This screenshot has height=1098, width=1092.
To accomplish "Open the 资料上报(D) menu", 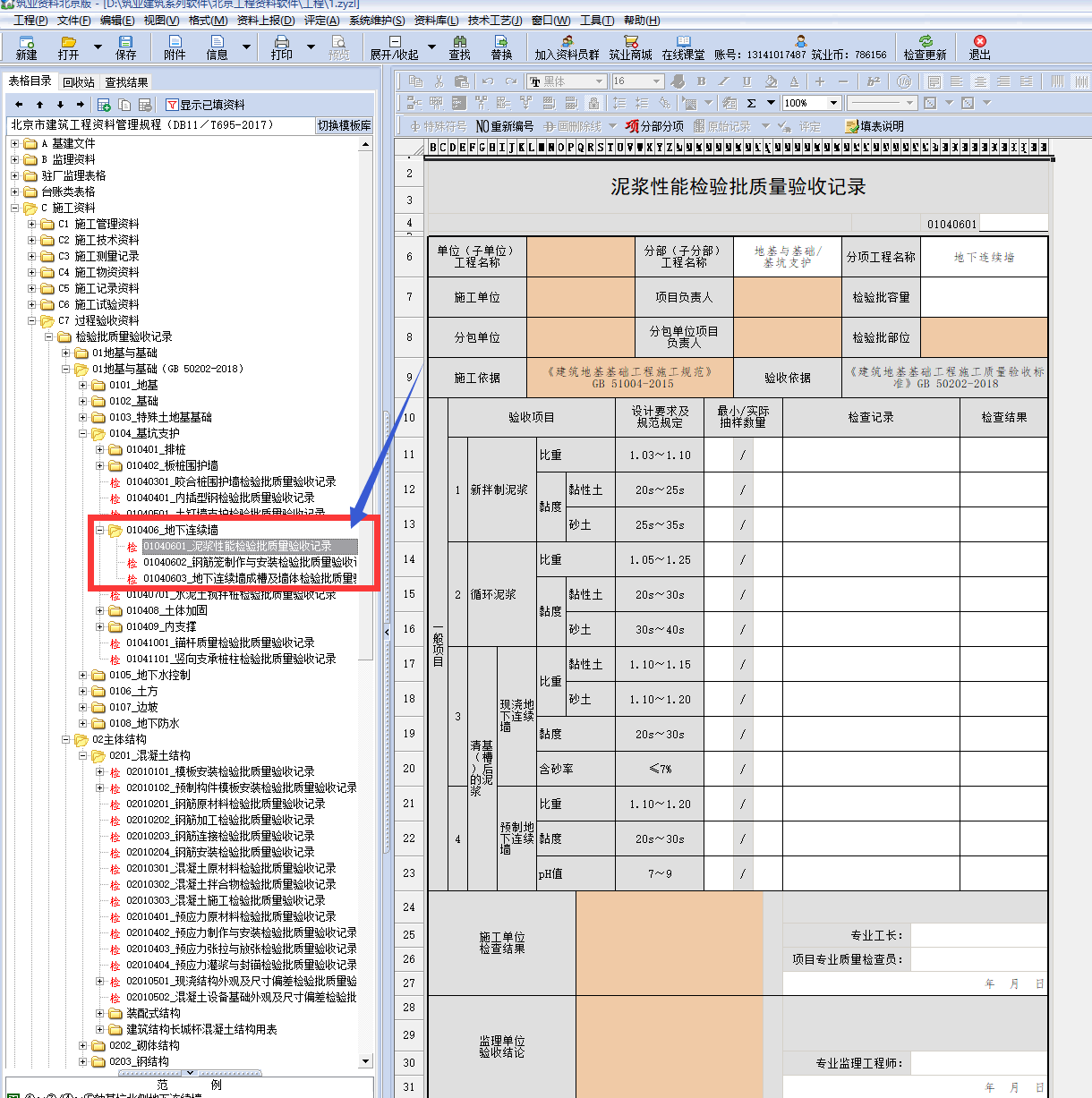I will click(x=265, y=20).
